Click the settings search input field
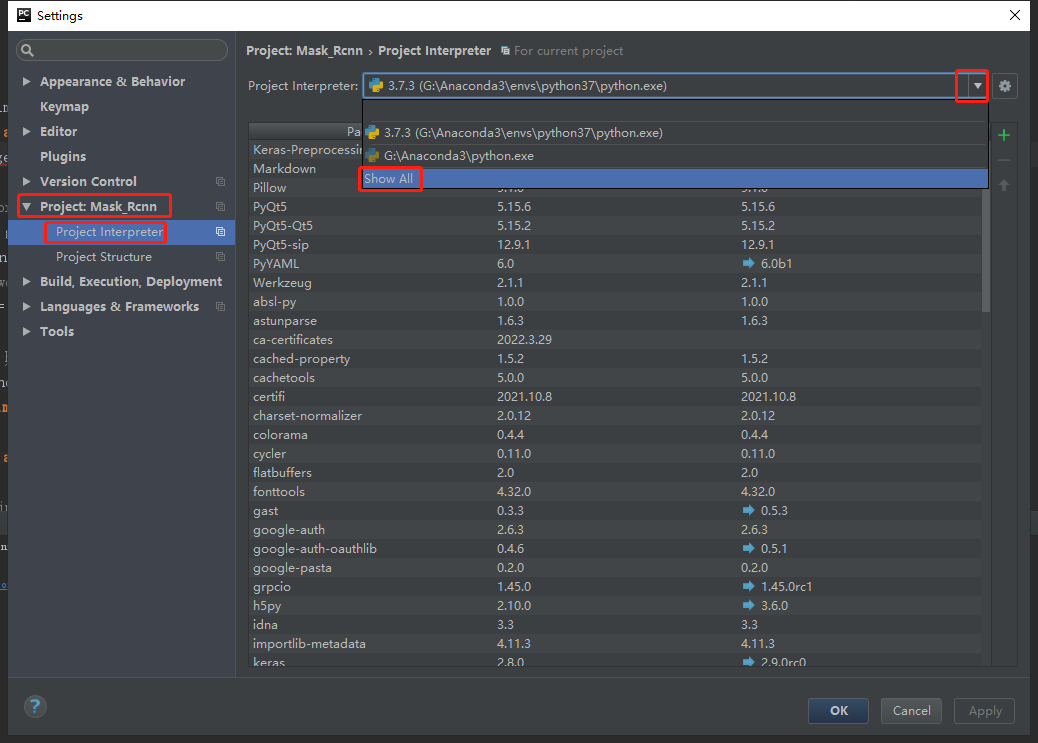Screen dimensions: 1038x743 (x=122, y=50)
